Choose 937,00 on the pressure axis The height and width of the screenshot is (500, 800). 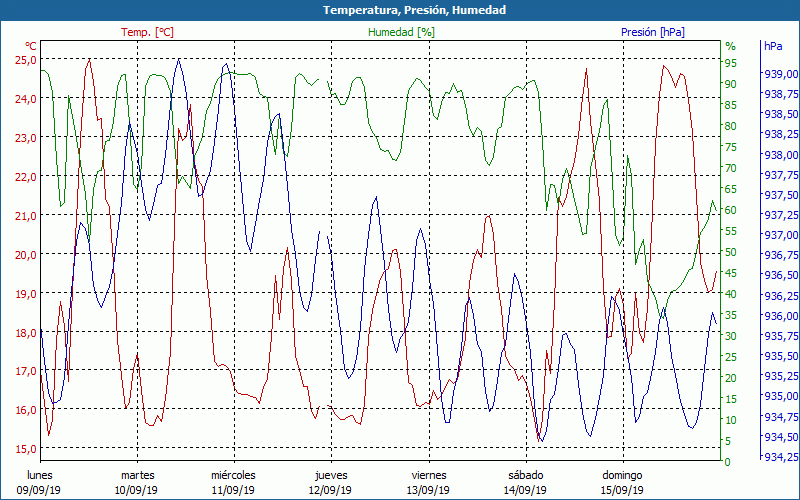[x=781, y=235]
